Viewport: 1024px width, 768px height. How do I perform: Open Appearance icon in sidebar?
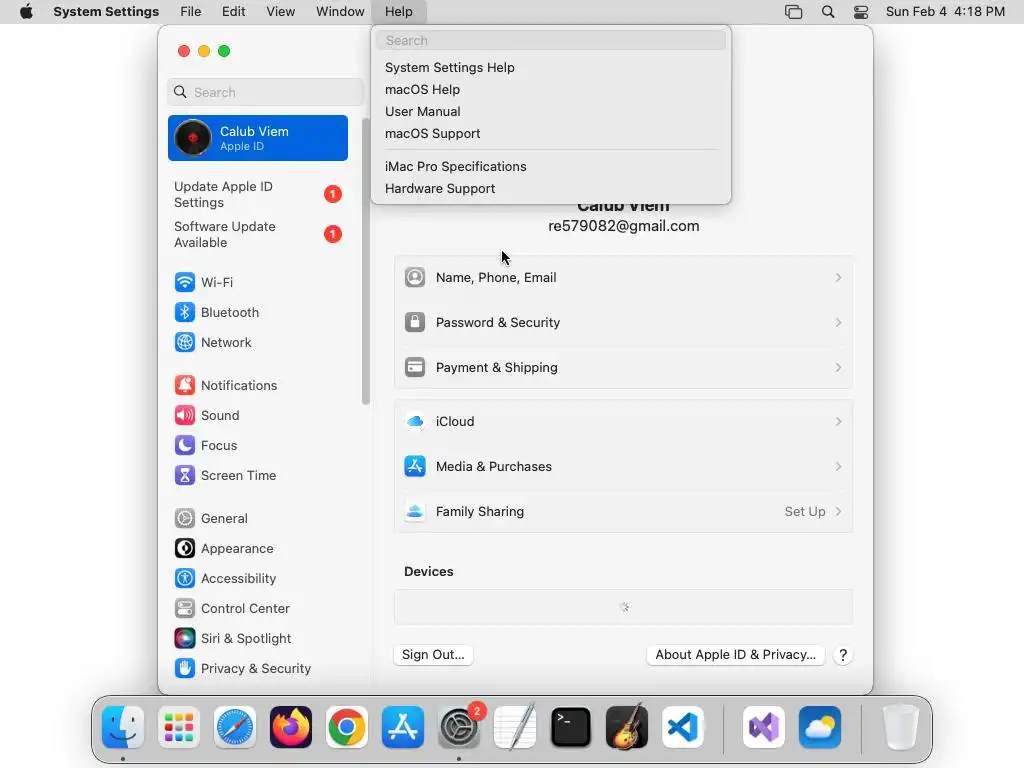[185, 549]
